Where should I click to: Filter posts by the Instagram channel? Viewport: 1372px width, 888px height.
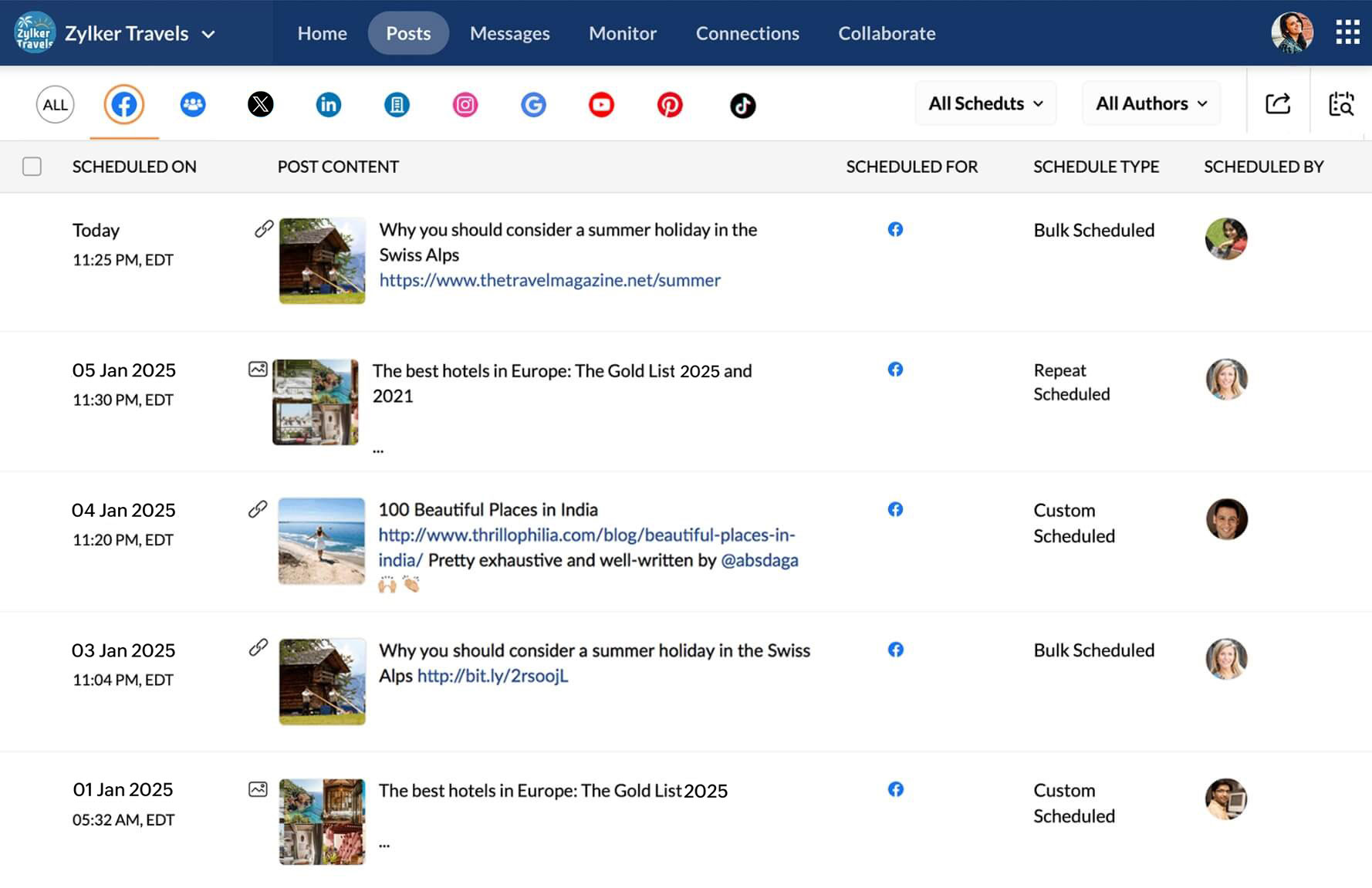[x=465, y=104]
